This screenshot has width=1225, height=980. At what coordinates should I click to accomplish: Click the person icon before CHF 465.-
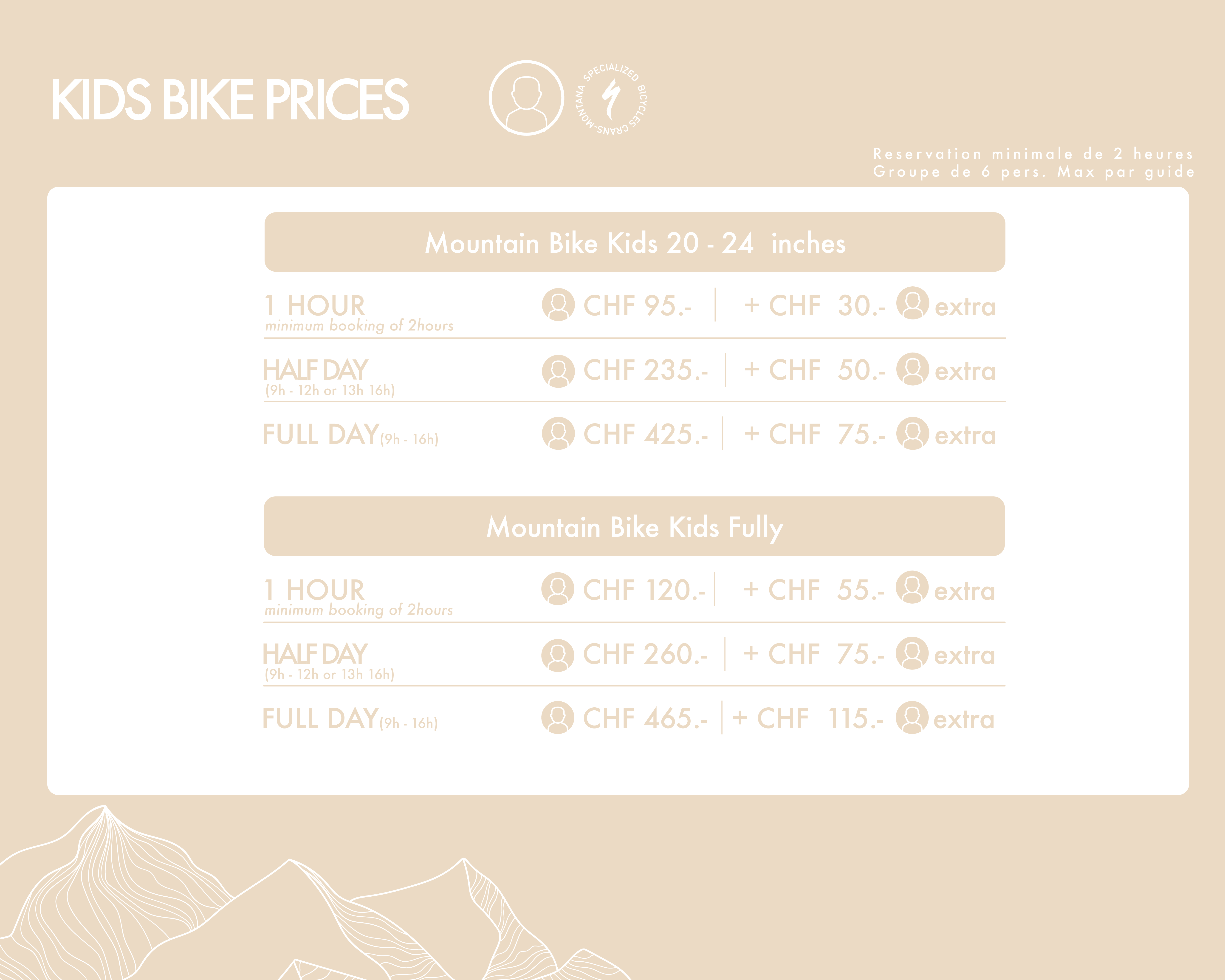(x=557, y=717)
